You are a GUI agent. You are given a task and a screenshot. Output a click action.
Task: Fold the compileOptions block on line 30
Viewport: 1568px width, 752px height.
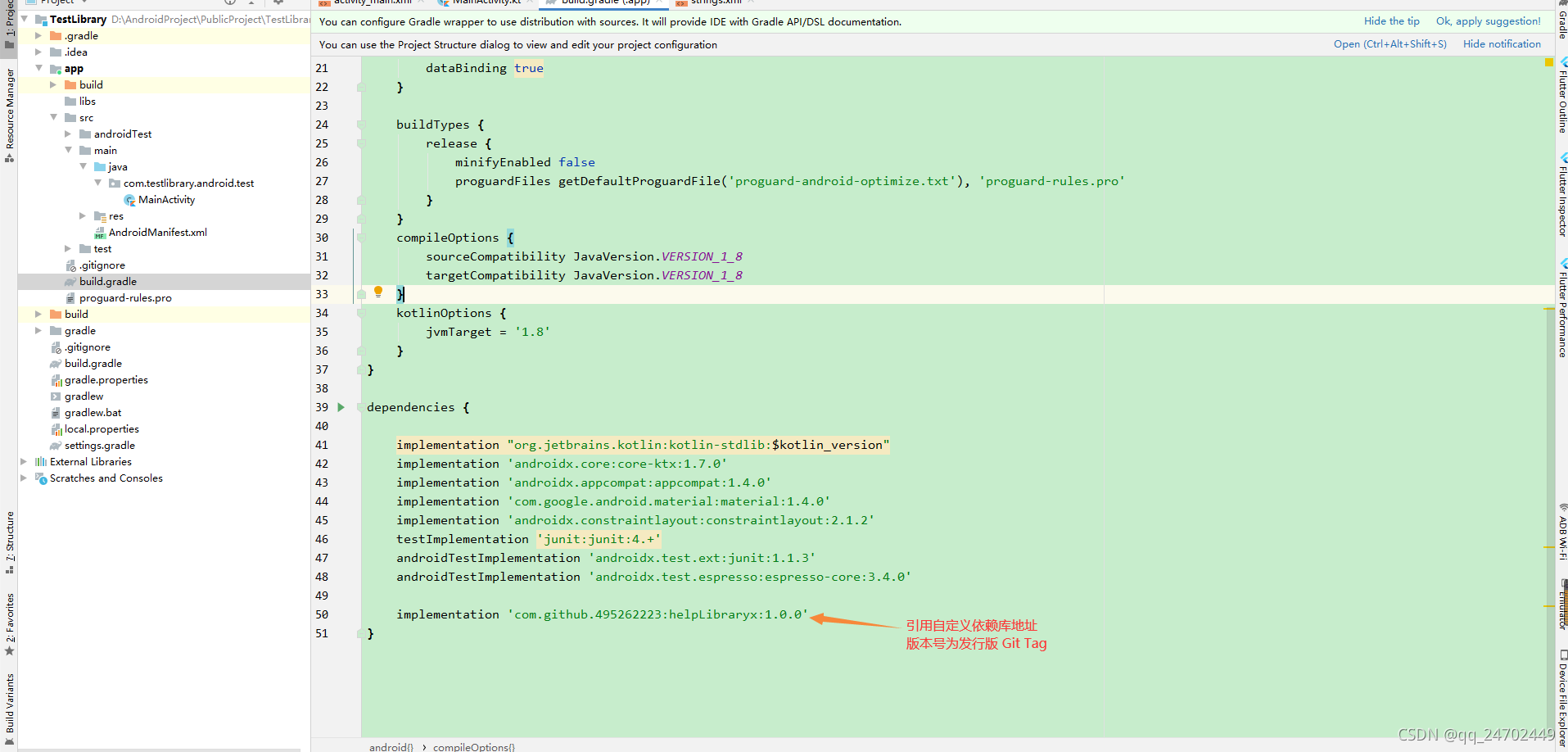(x=360, y=238)
